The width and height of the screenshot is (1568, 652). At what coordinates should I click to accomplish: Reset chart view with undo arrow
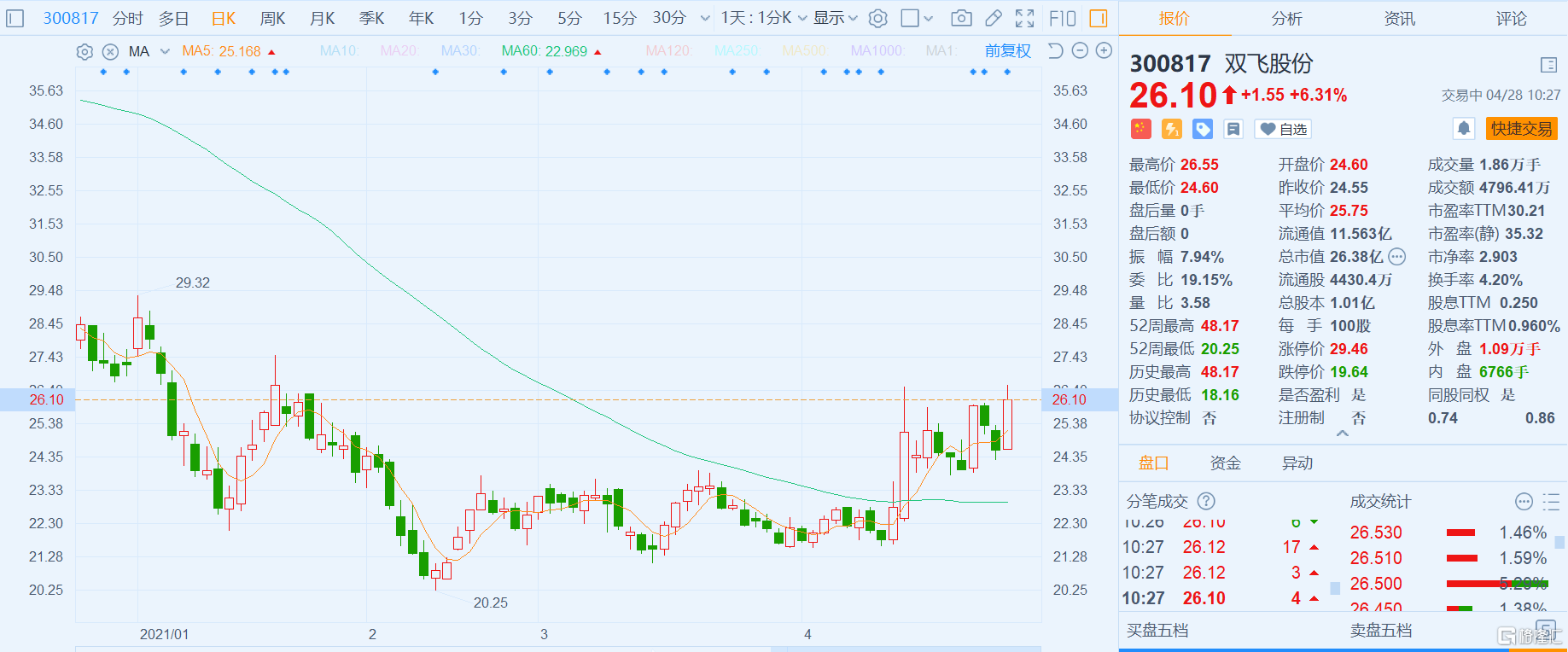click(x=1055, y=51)
